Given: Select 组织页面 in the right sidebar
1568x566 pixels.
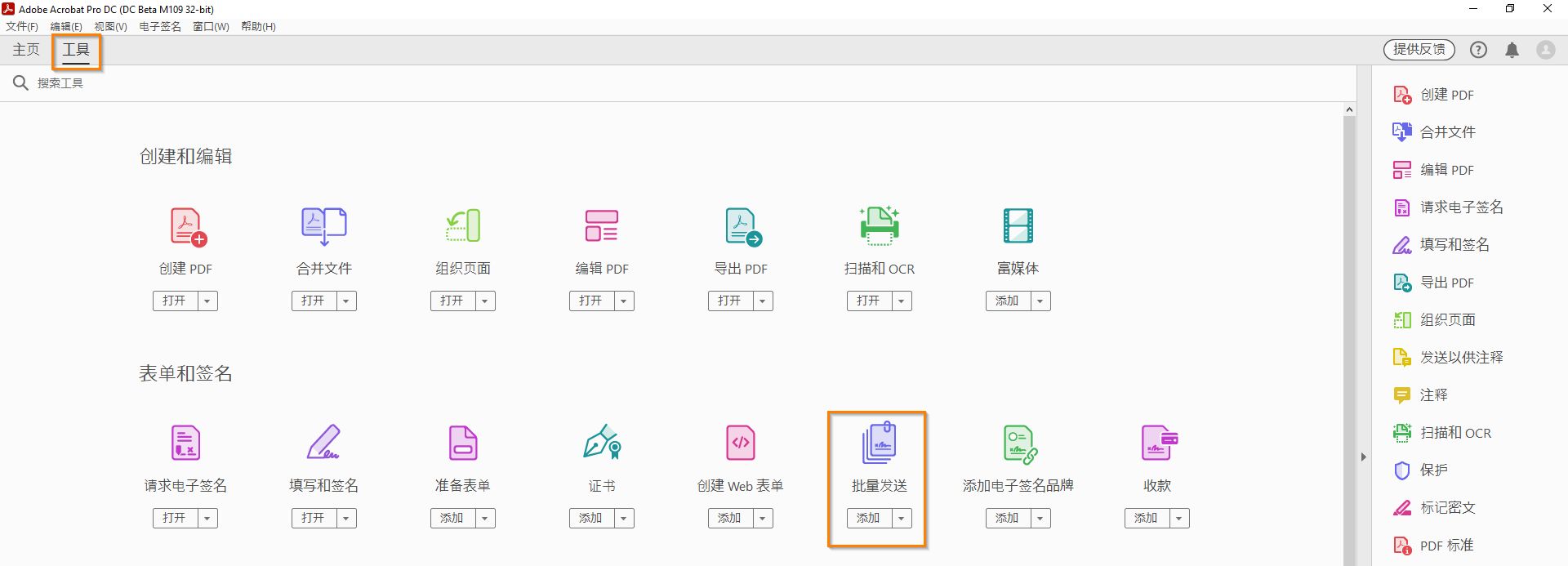Looking at the screenshot, I should click(1433, 320).
